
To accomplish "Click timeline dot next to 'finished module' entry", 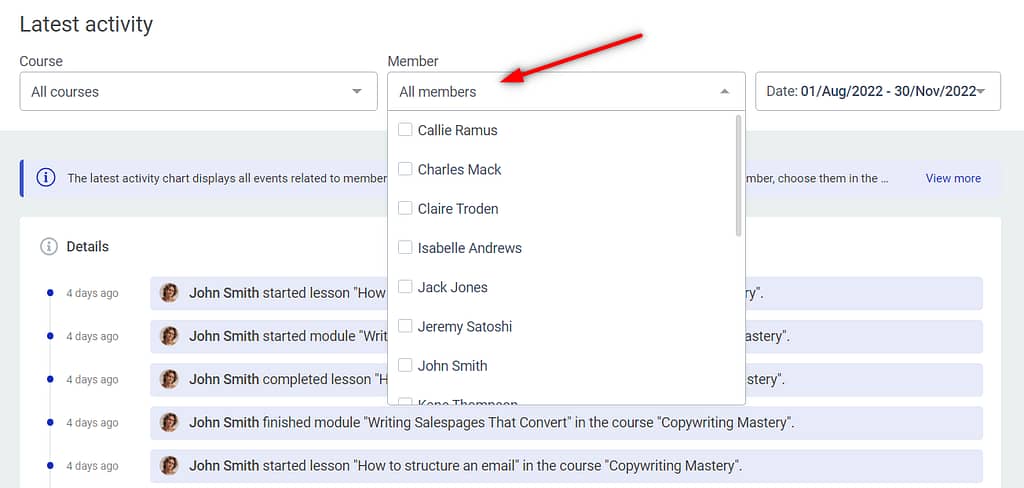I will coord(50,422).
